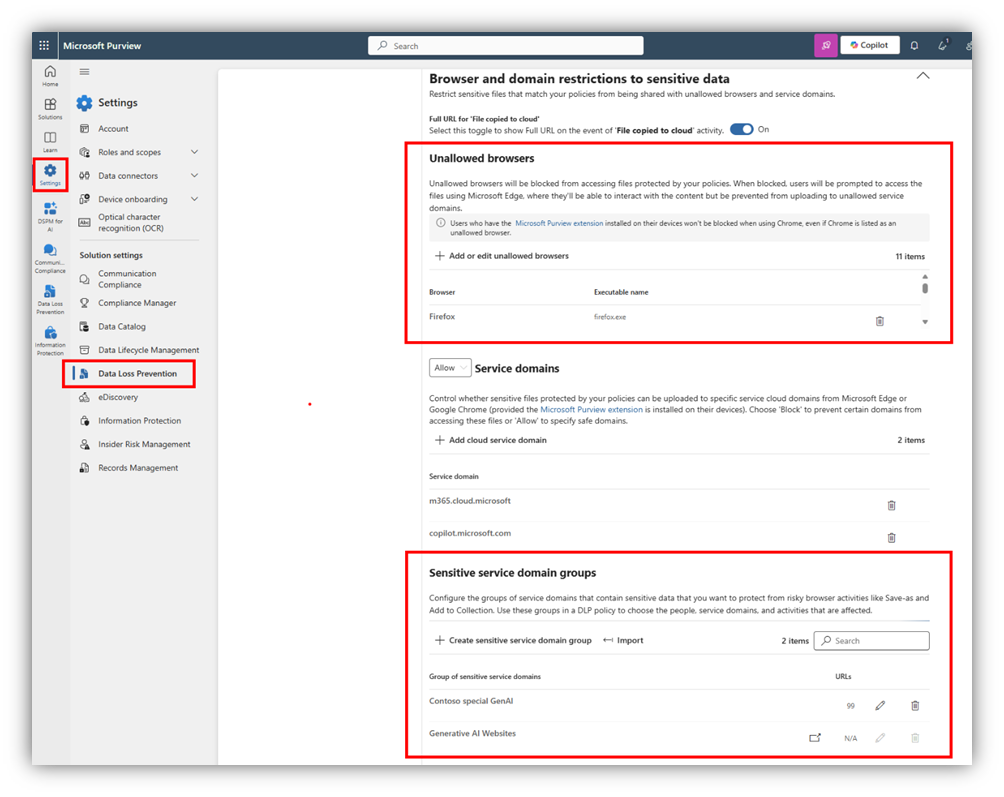Open eDiscovery settings
1004x797 pixels.
click(118, 397)
